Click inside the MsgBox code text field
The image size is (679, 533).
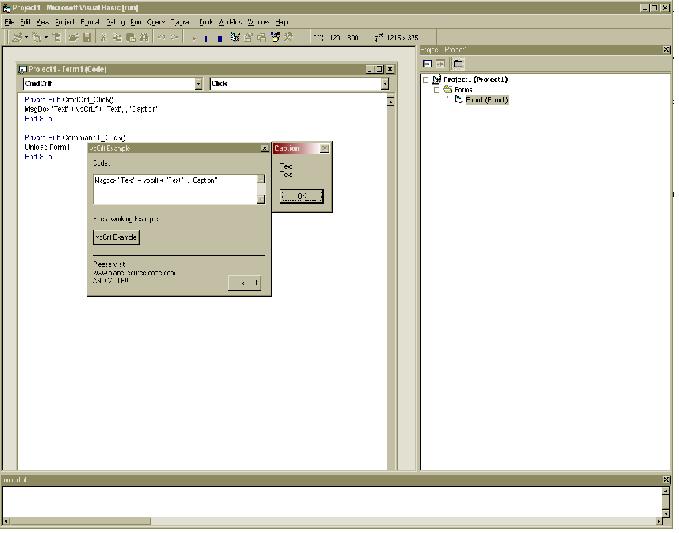172,188
